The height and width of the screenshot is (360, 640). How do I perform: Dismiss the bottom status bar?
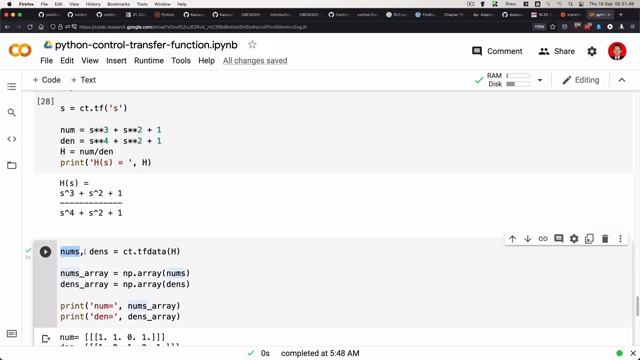633,353
